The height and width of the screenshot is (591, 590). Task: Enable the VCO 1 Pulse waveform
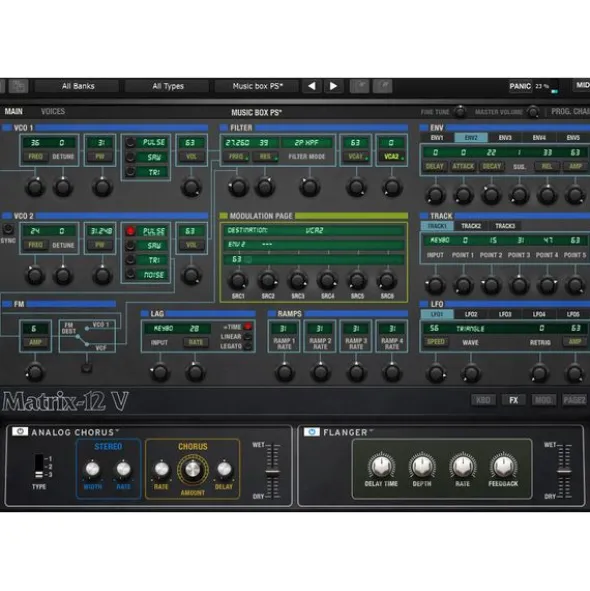click(130, 142)
